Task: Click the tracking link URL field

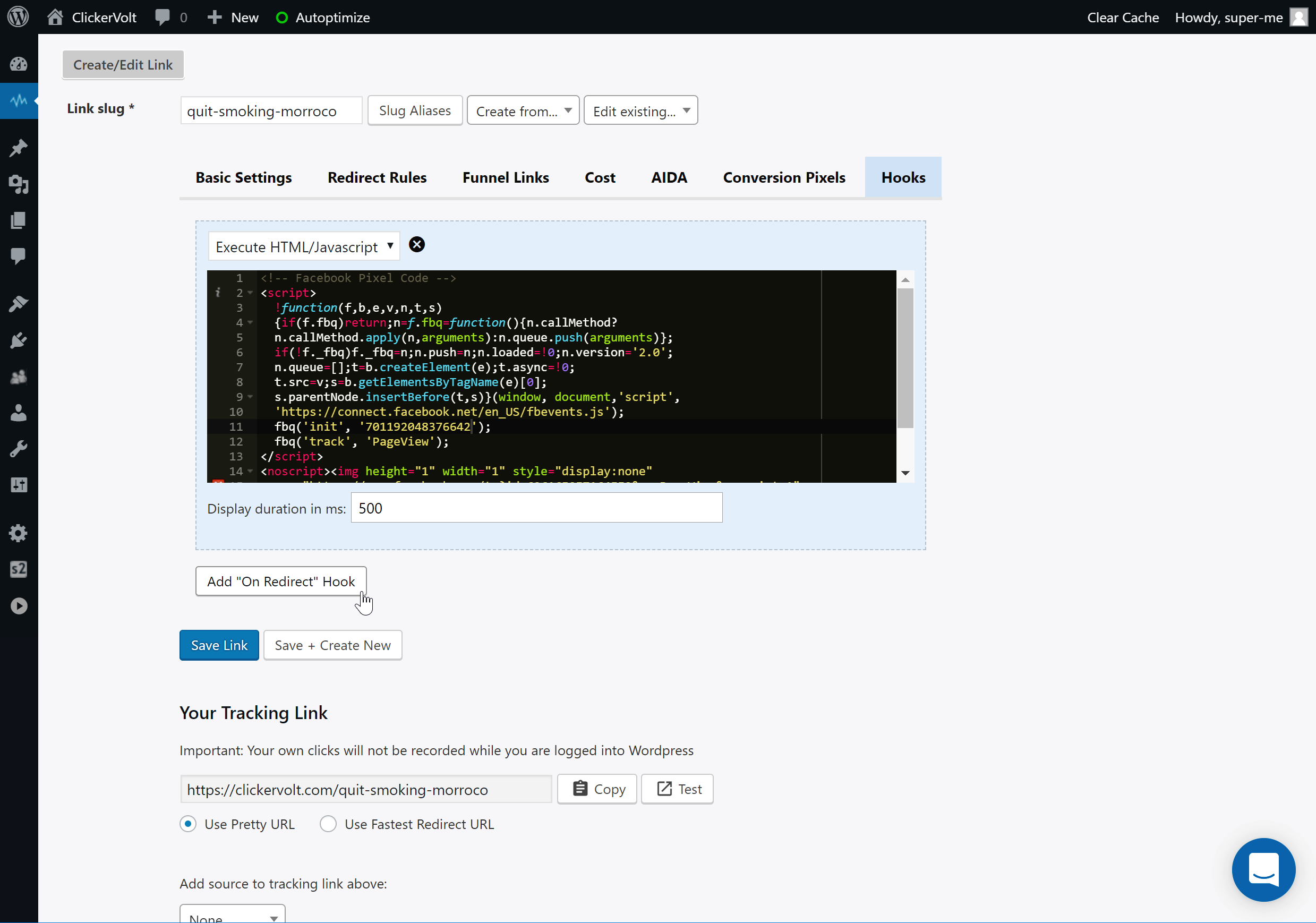Action: pos(366,789)
